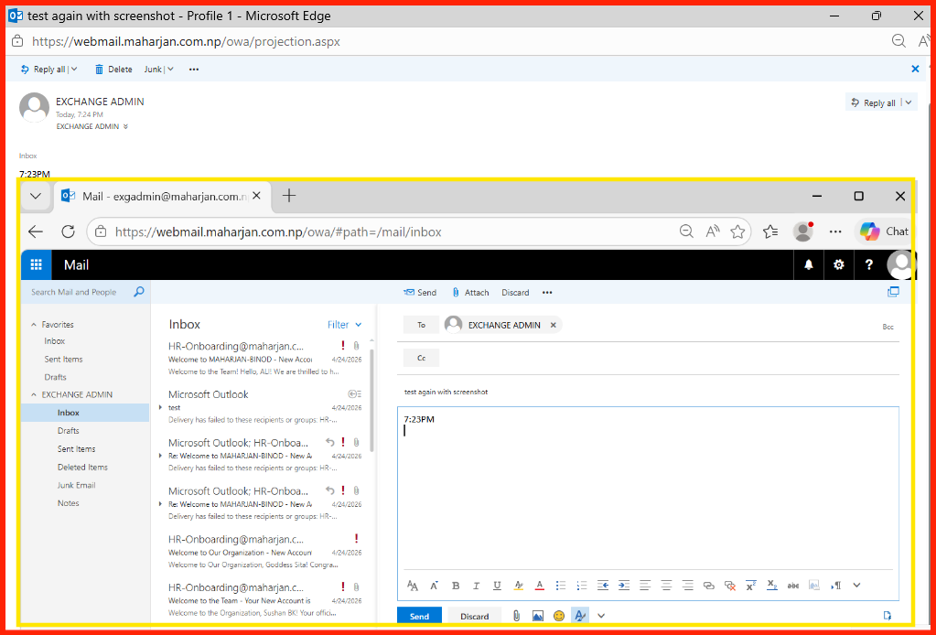The height and width of the screenshot is (635, 936).
Task: Click the sender avatar of EXCHANGE ADMIN message
Action: (x=34, y=107)
